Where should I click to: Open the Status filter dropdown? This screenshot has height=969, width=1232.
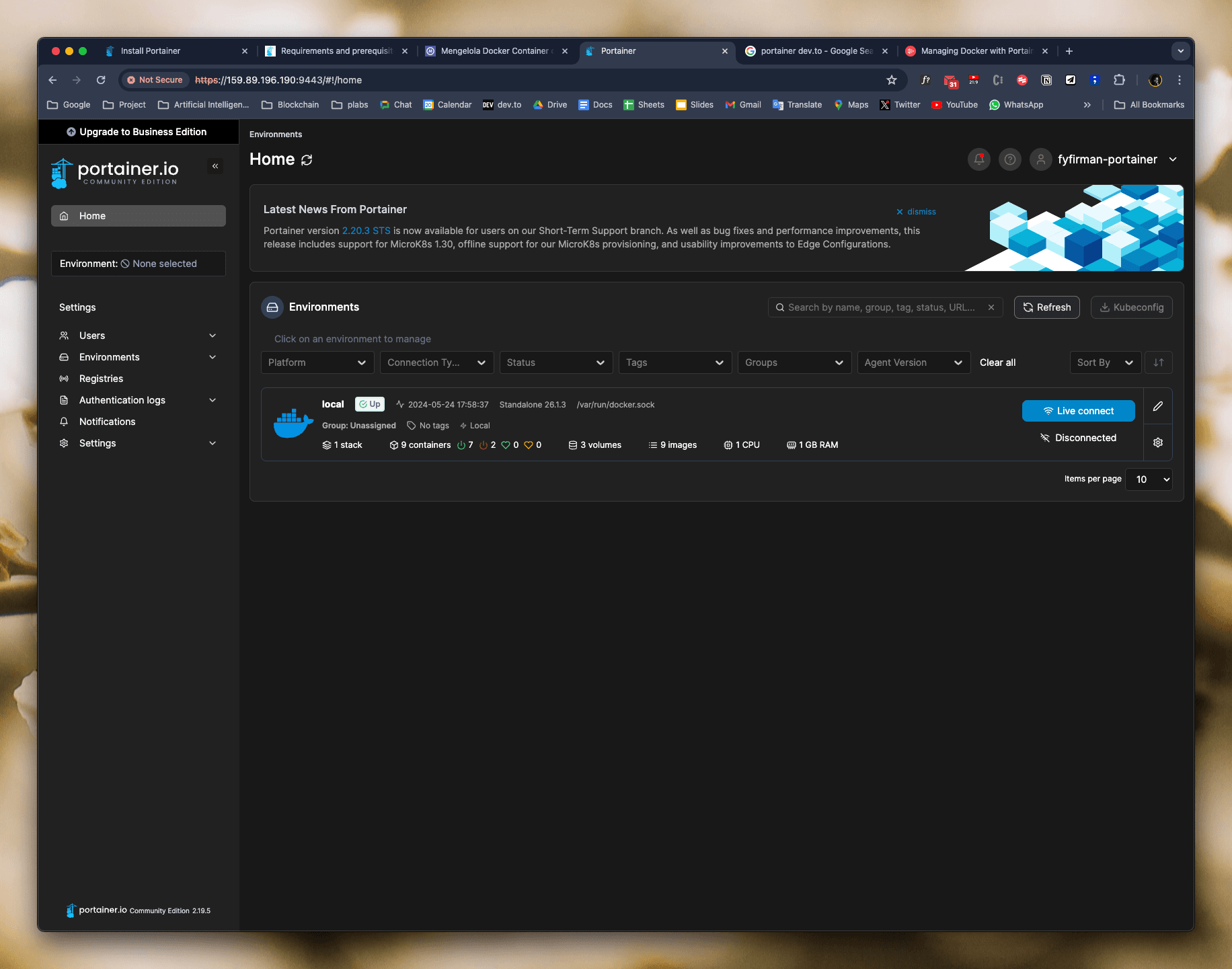(x=556, y=362)
